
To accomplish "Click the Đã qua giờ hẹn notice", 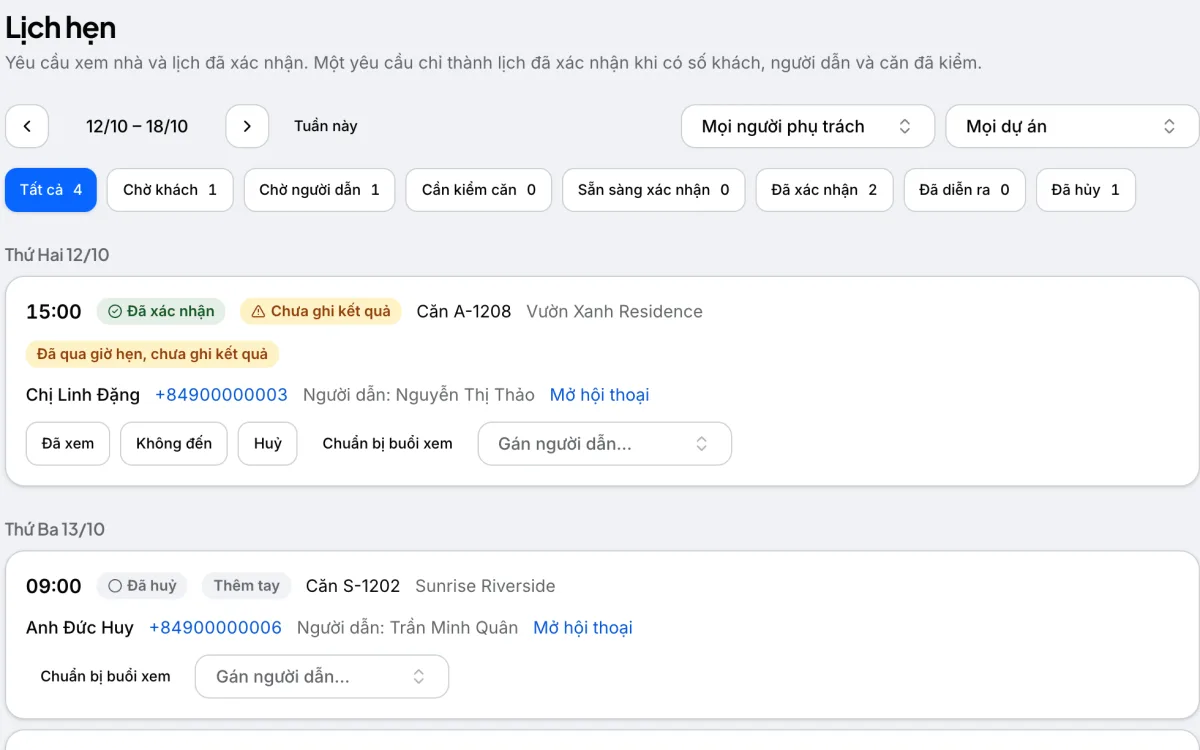I will click(153, 354).
